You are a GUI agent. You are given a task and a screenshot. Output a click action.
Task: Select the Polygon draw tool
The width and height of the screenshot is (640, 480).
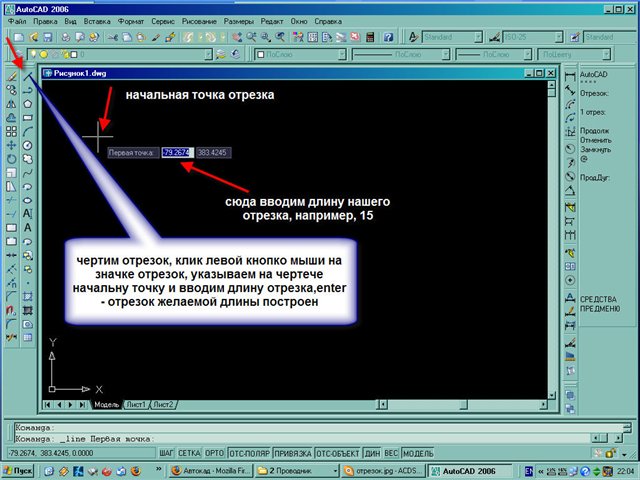pyautogui.click(x=29, y=103)
